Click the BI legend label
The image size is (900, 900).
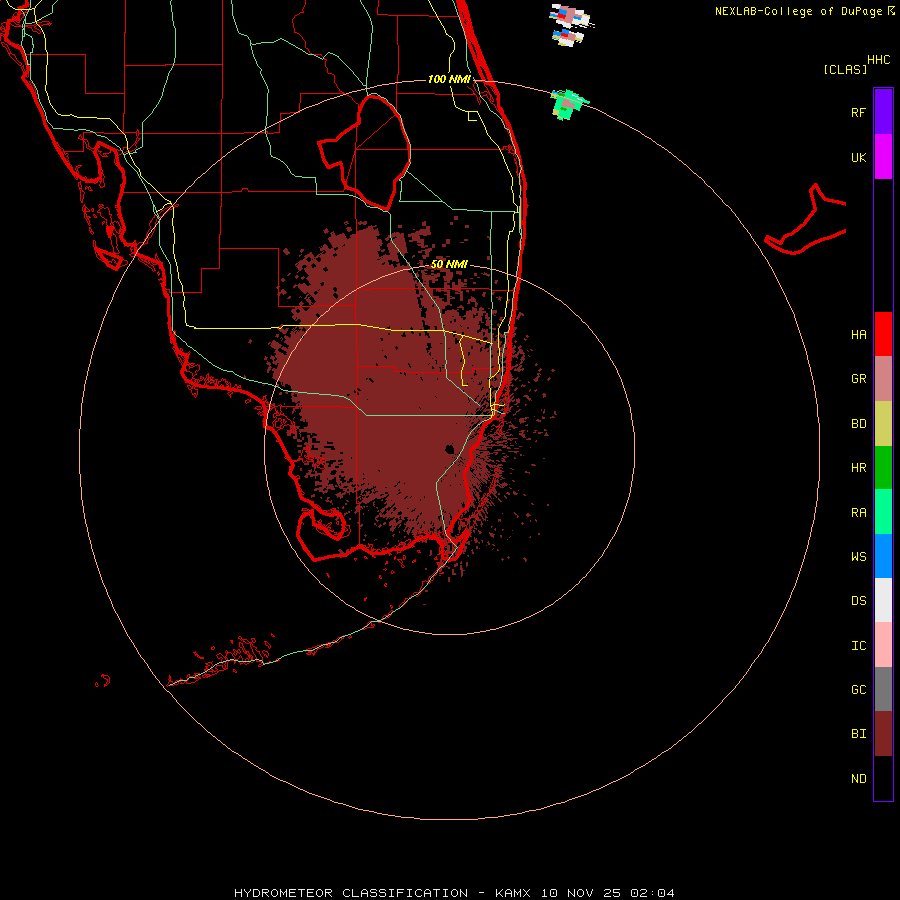[x=858, y=734]
